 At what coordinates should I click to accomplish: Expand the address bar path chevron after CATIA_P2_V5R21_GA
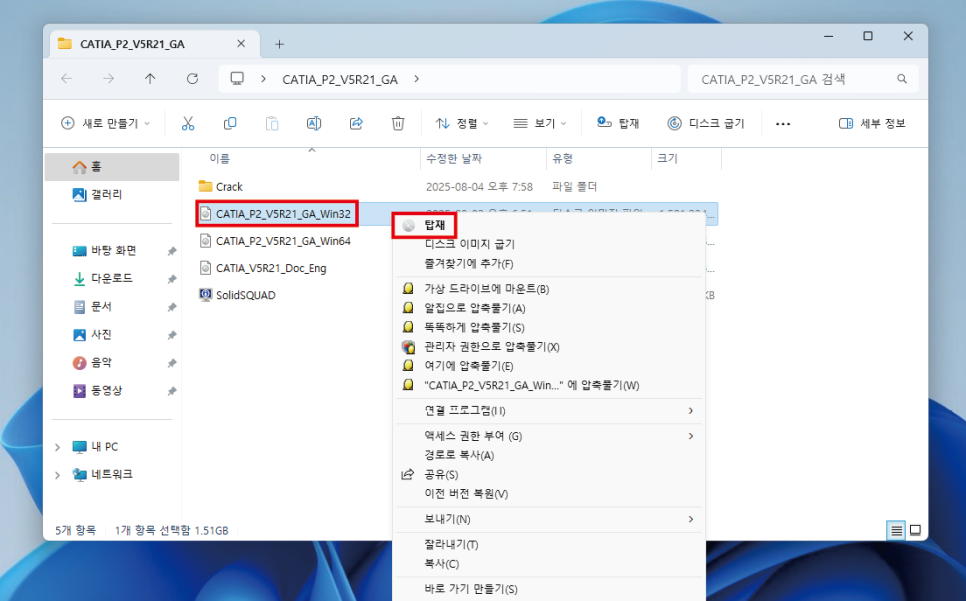point(416,79)
